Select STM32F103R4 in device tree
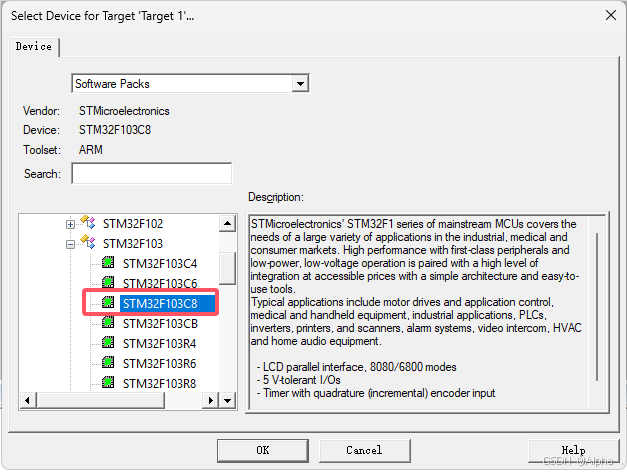Viewport: 627px width, 472px height. pos(160,344)
